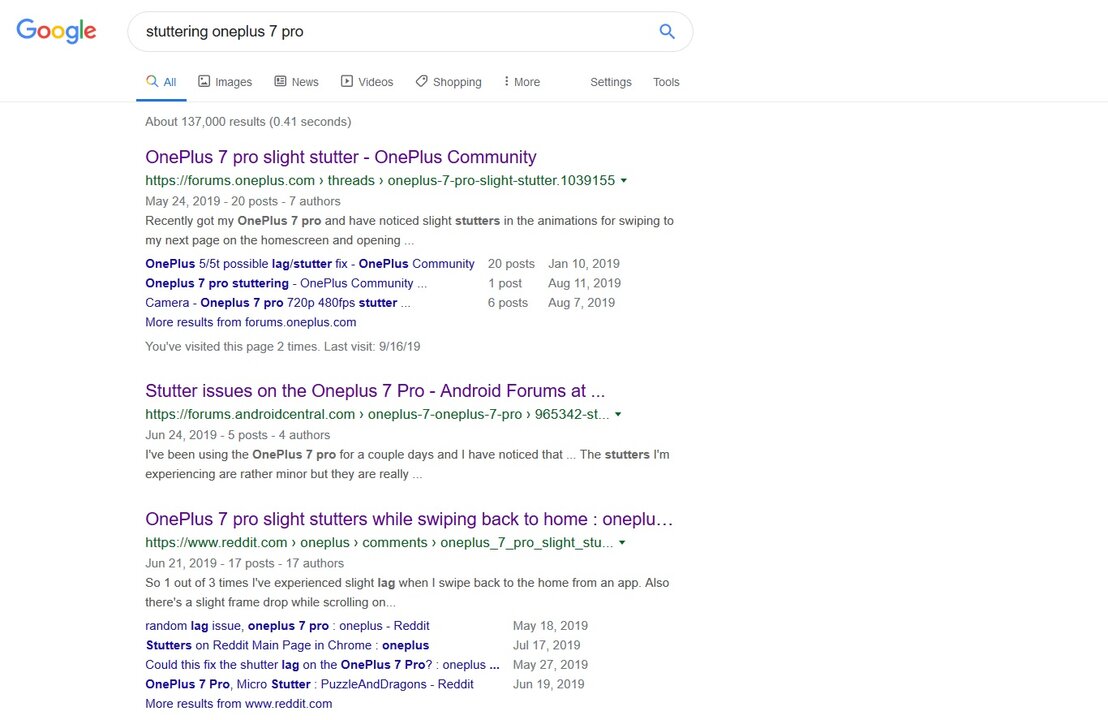The width and height of the screenshot is (1108, 720).
Task: Click the 'Jan 10, 2019' date text
Action: pyautogui.click(x=584, y=264)
